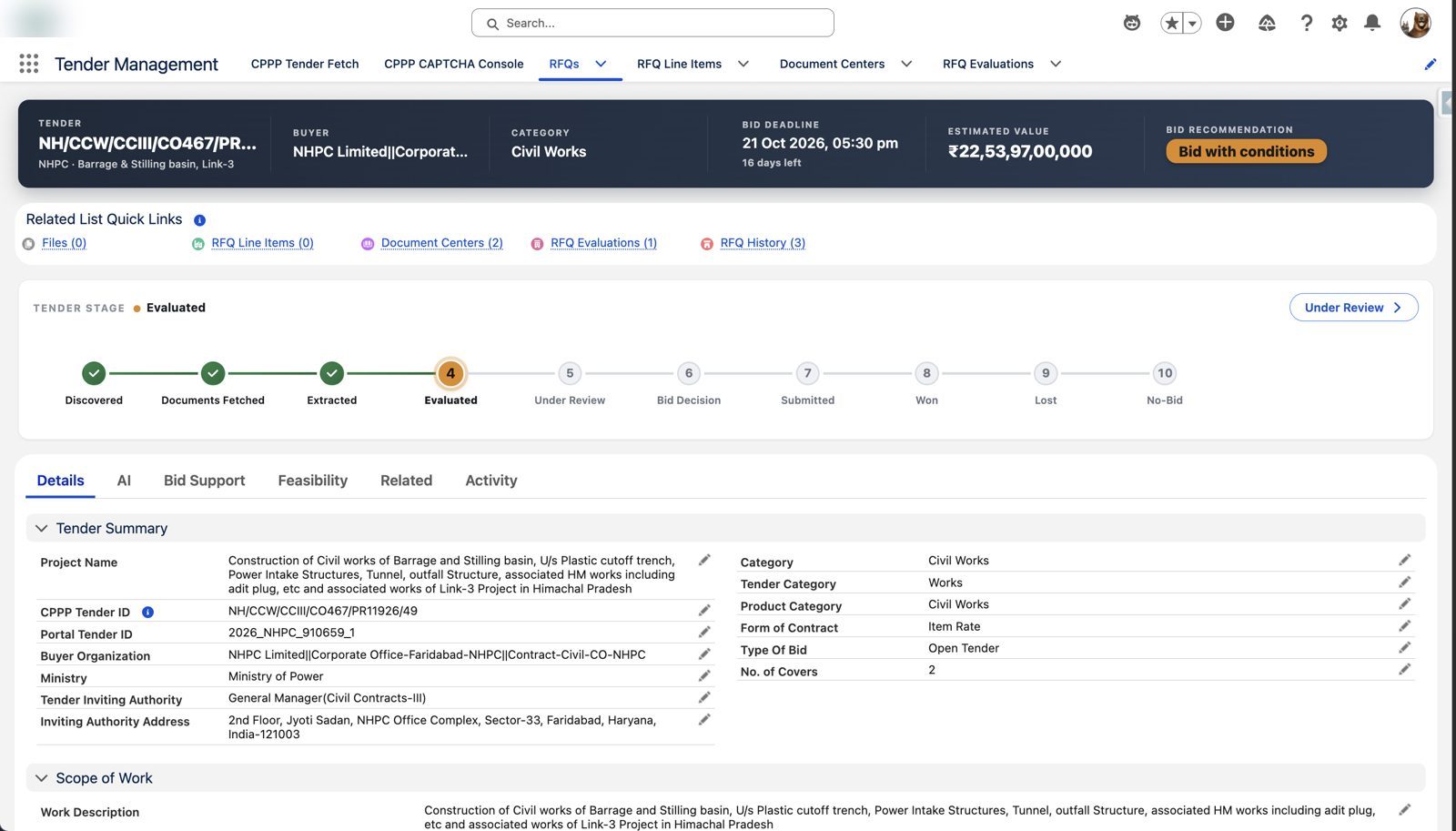
Task: Open the Activity tab
Action: [x=490, y=481]
